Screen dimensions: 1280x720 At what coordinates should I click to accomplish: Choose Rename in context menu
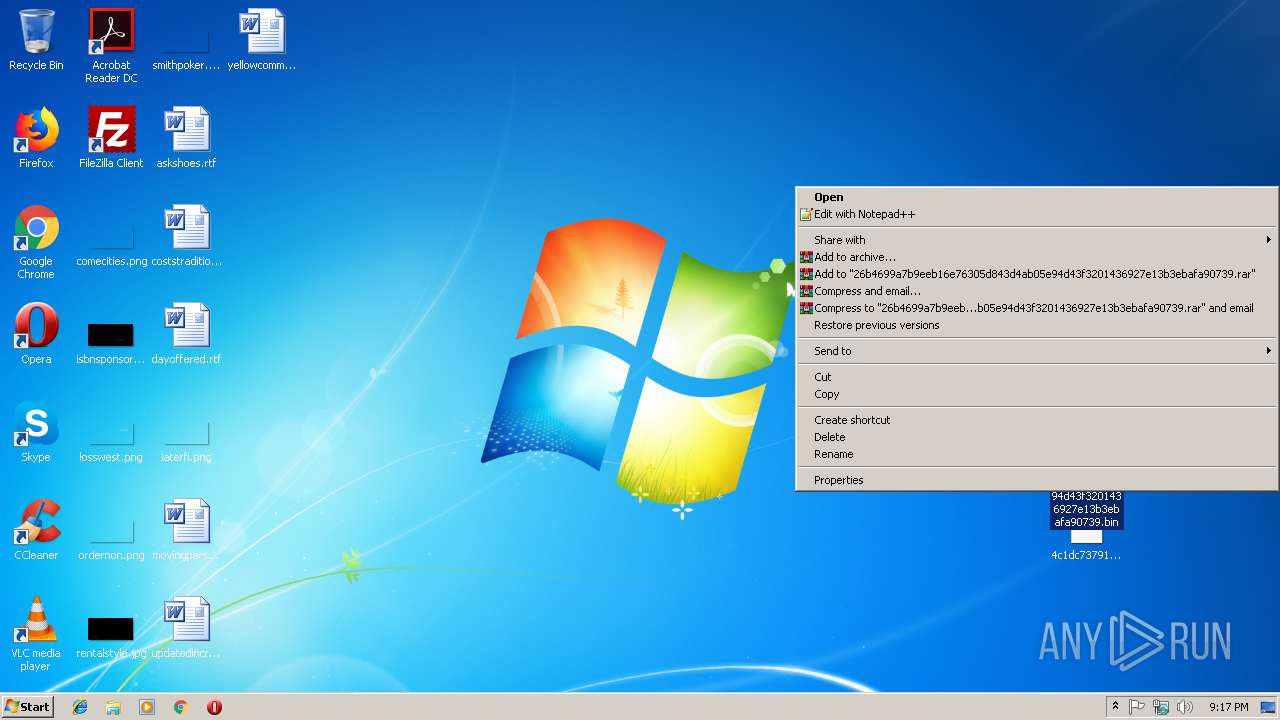click(1037, 454)
